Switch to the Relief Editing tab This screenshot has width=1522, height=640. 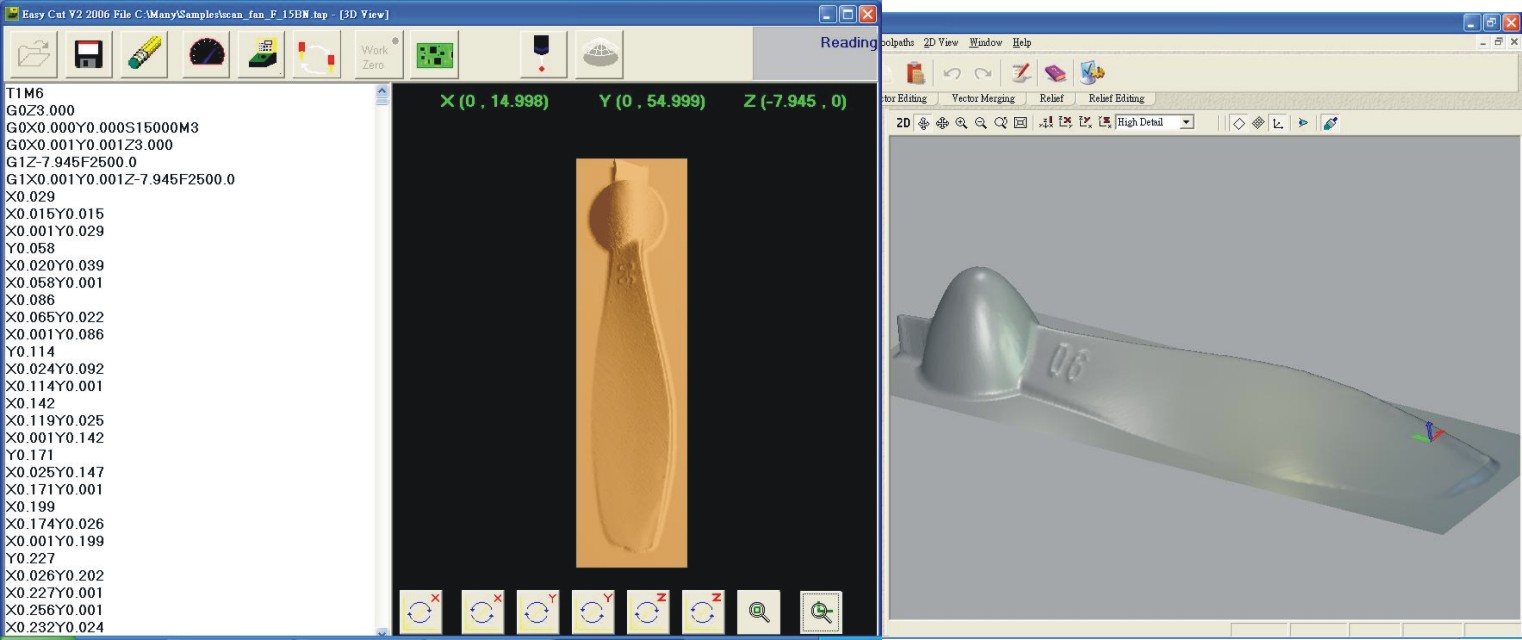[x=1115, y=98]
